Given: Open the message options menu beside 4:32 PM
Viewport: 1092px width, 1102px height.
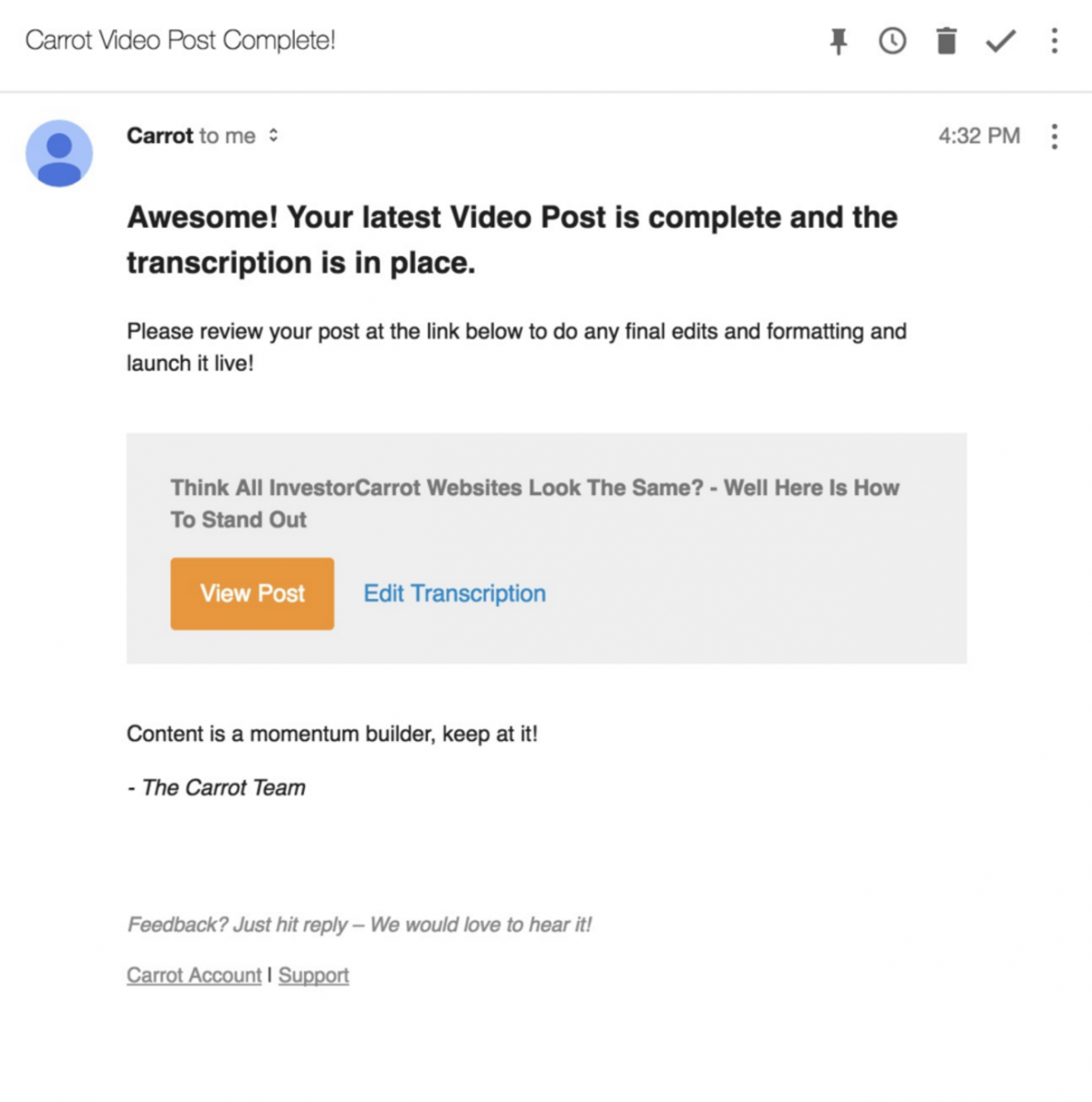Looking at the screenshot, I should tap(1054, 137).
